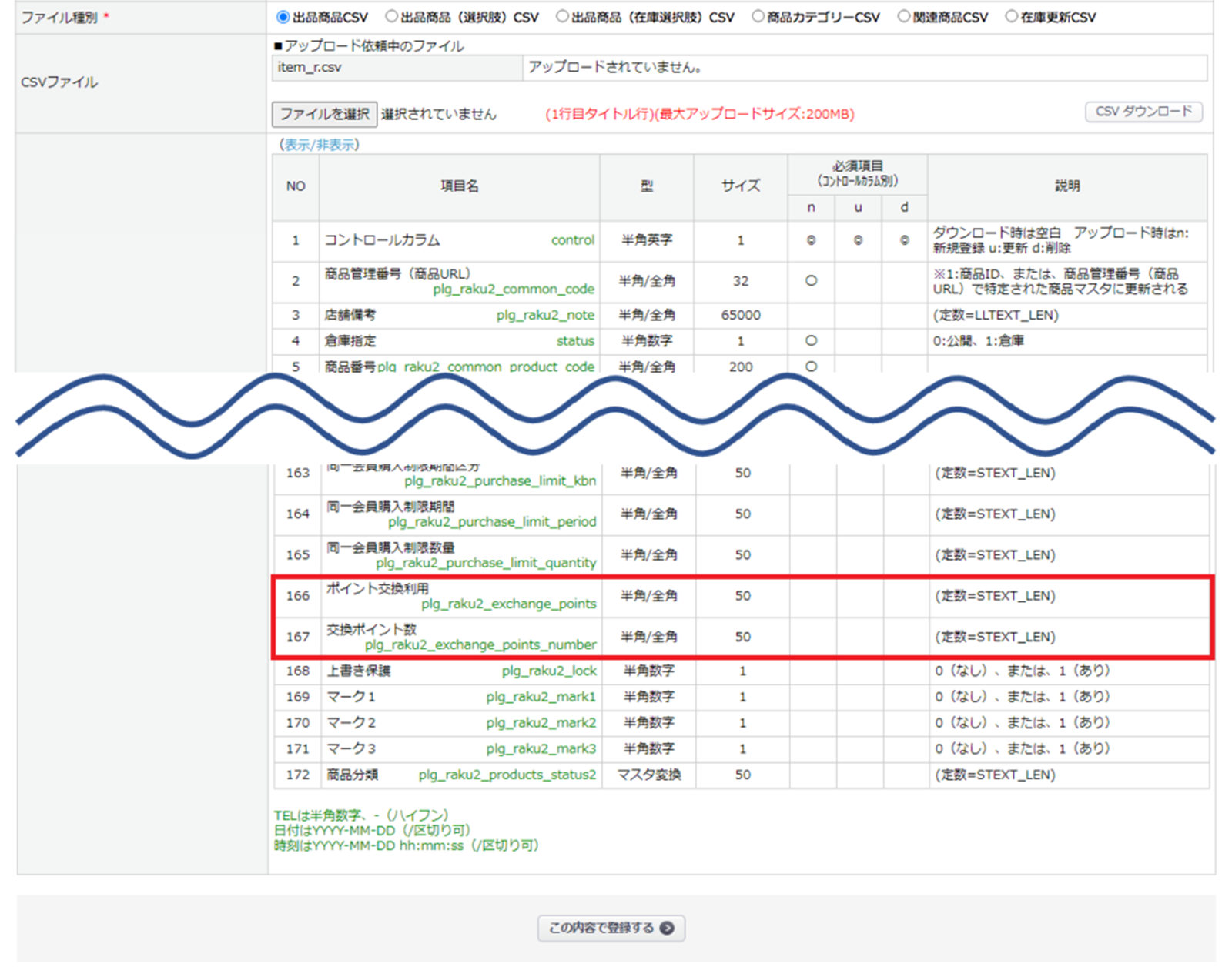Click the circle mark in 商品管理番号 row

point(811,281)
